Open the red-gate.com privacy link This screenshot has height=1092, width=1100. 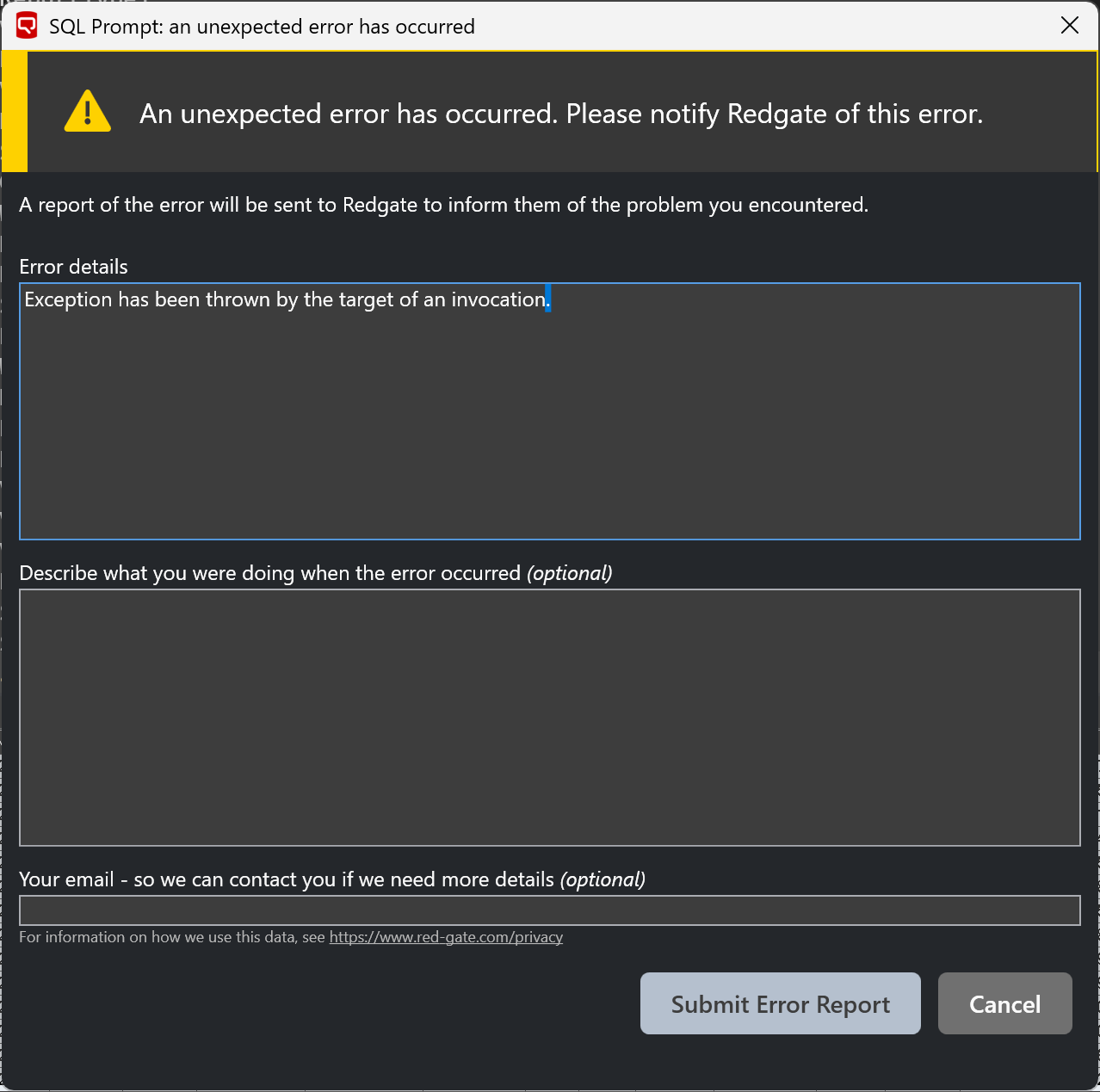(x=446, y=937)
